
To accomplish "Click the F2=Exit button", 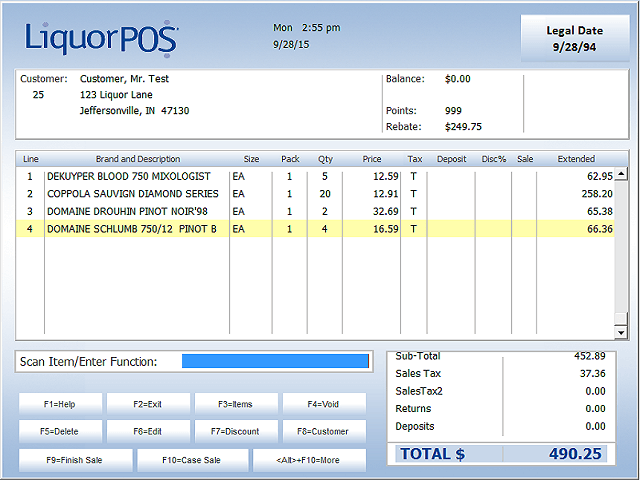I will 147,404.
